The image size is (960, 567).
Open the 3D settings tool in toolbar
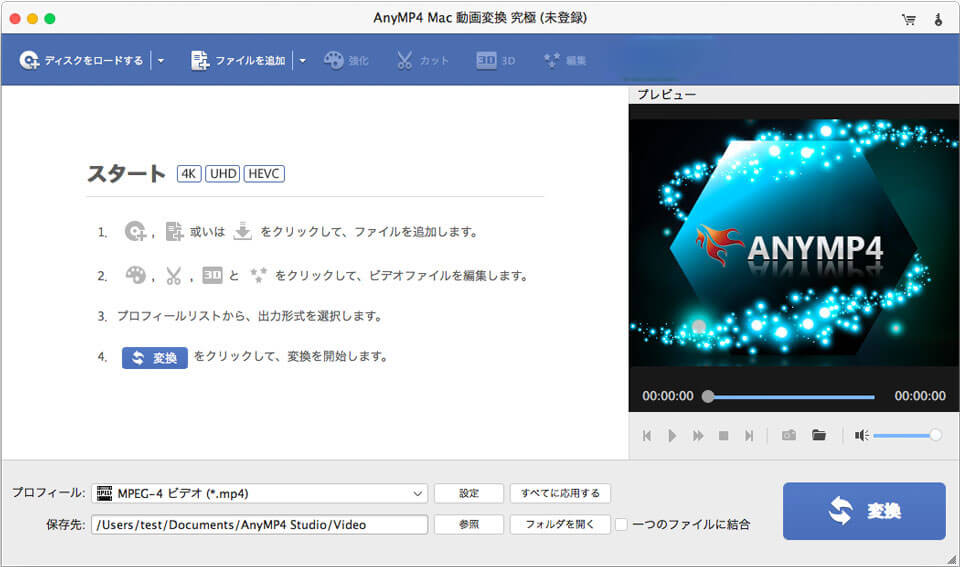point(496,60)
